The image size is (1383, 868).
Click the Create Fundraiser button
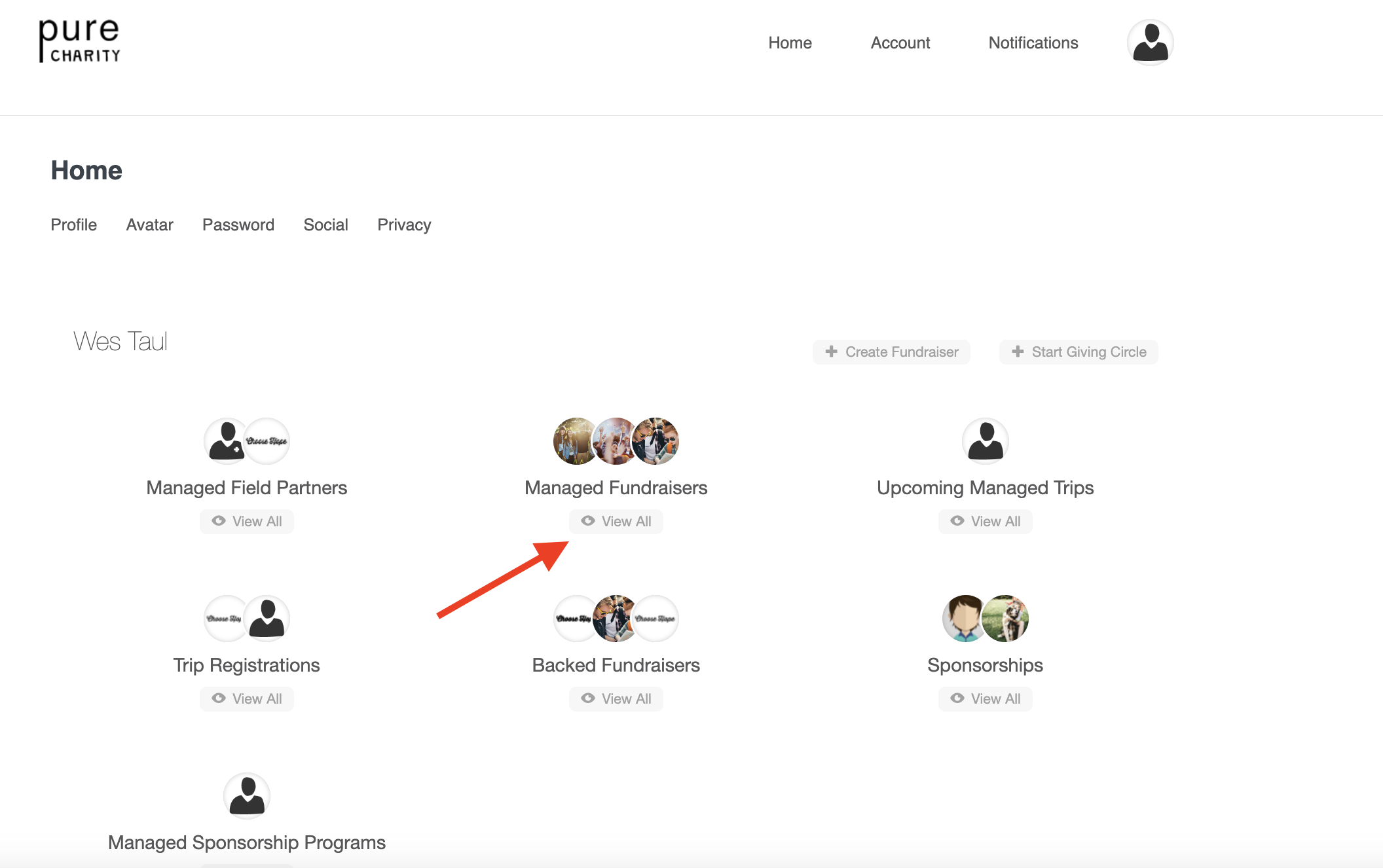coord(891,352)
